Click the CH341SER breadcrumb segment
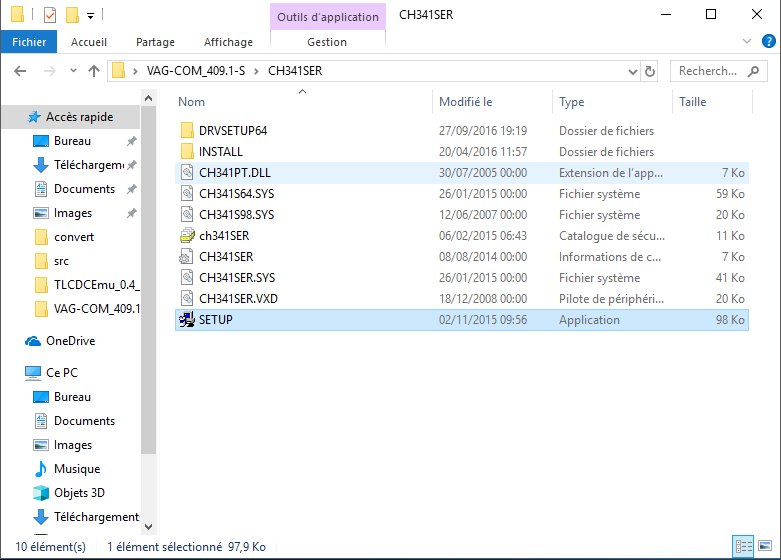781x560 pixels. pos(295,71)
